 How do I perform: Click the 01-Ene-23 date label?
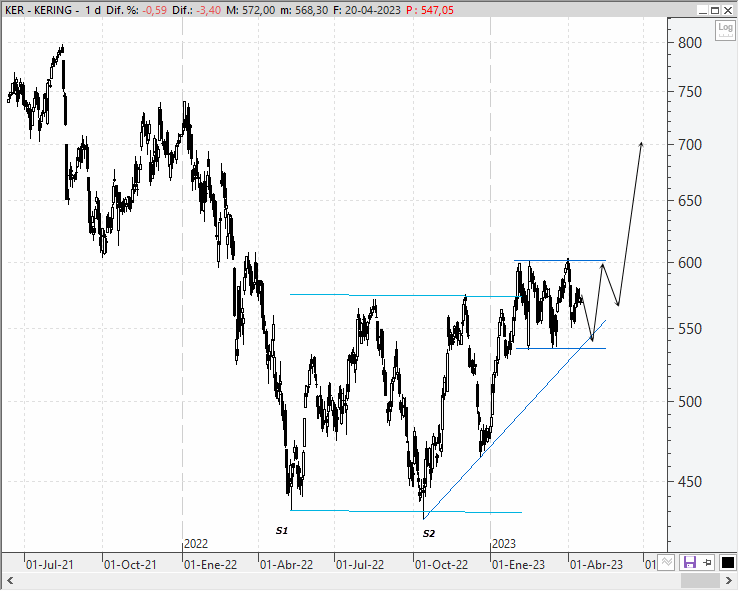pos(518,565)
